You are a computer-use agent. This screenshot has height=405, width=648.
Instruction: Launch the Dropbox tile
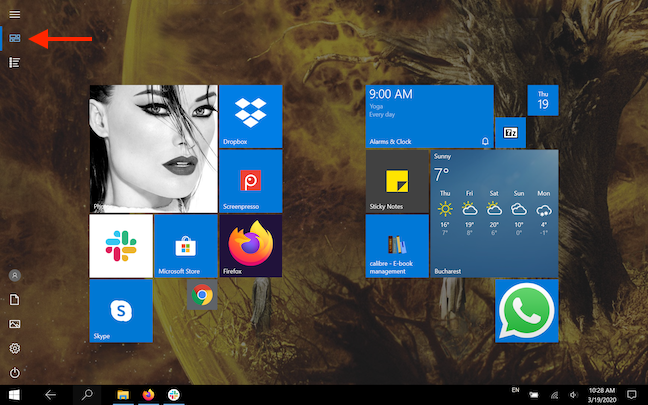(251, 117)
